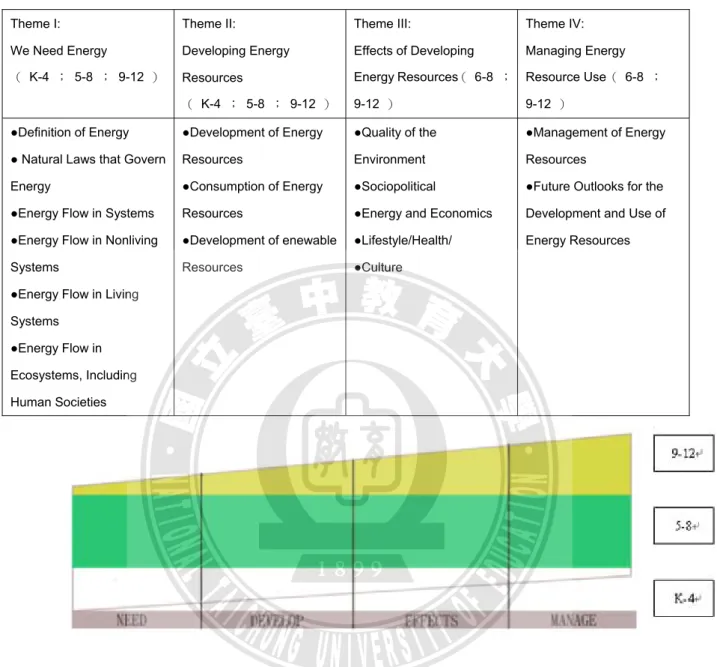The height and width of the screenshot is (667, 717).
Task: Select 'Management of Energy' bullet
Action: (595, 132)
